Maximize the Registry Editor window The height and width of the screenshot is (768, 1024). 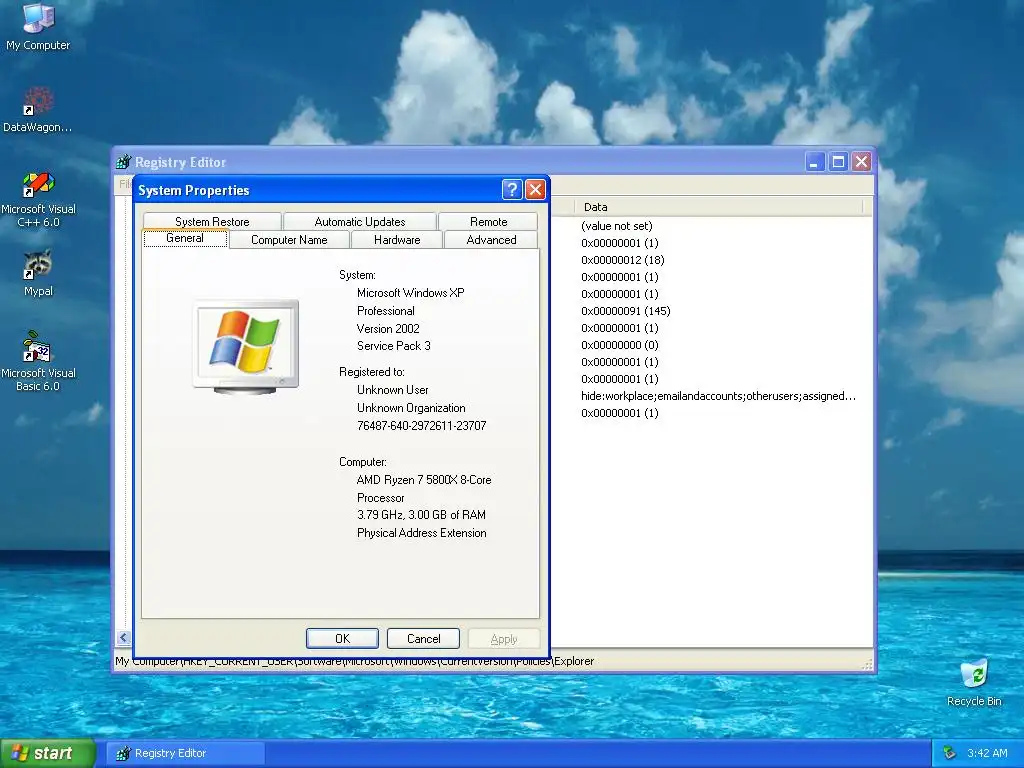[839, 161]
